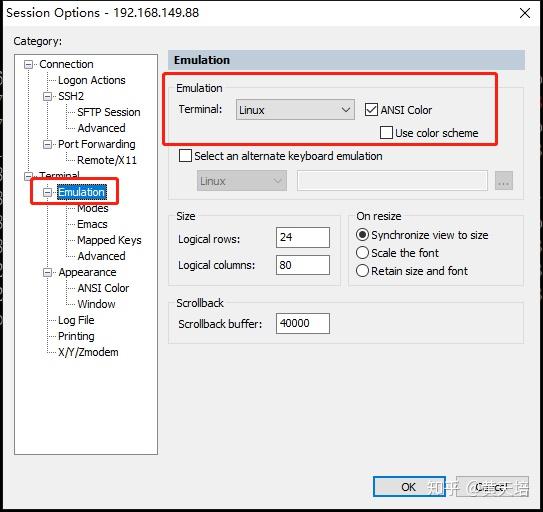Collapse the Appearance tree node
The image size is (543, 512).
(x=47, y=272)
